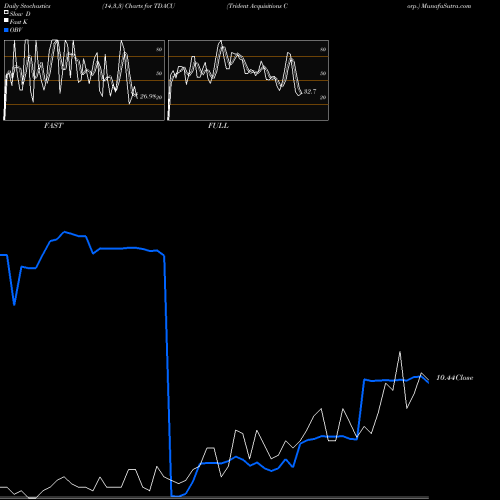This screenshot has width=500, height=500.
Task: Click the 20 level label in FULL chart
Action: coord(323,97)
